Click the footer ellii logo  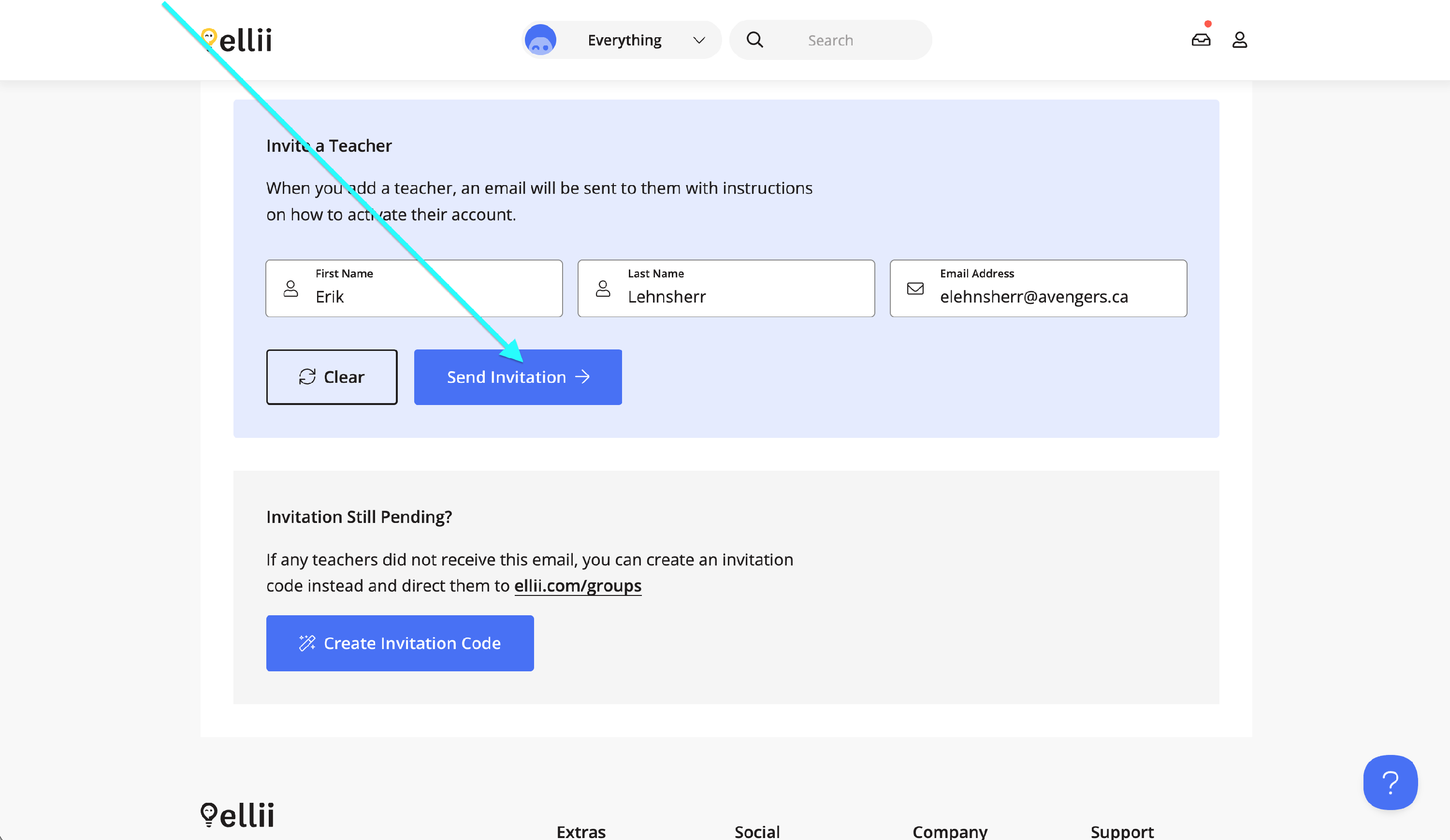coord(237,814)
